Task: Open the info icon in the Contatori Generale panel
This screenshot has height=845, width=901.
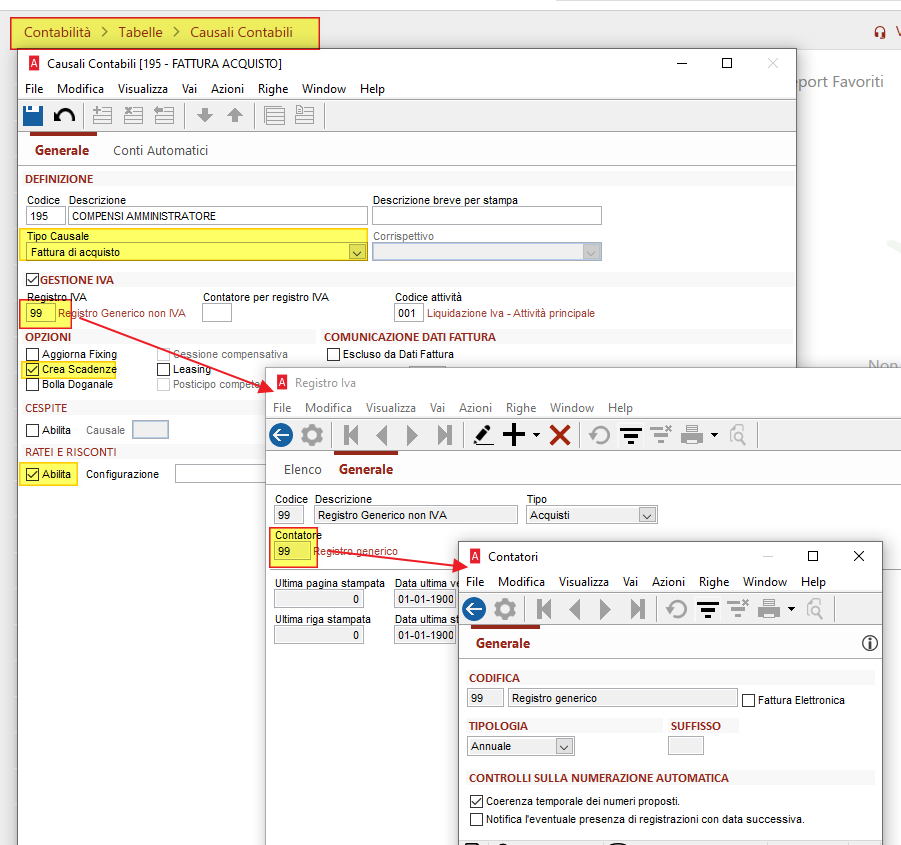Action: click(x=869, y=643)
